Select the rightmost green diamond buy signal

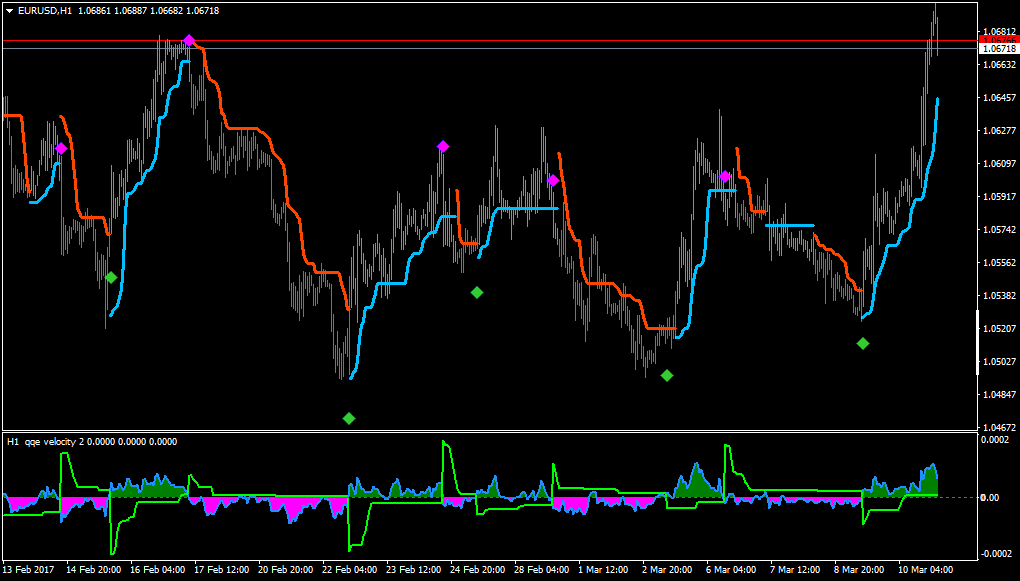pyautogui.click(x=863, y=343)
